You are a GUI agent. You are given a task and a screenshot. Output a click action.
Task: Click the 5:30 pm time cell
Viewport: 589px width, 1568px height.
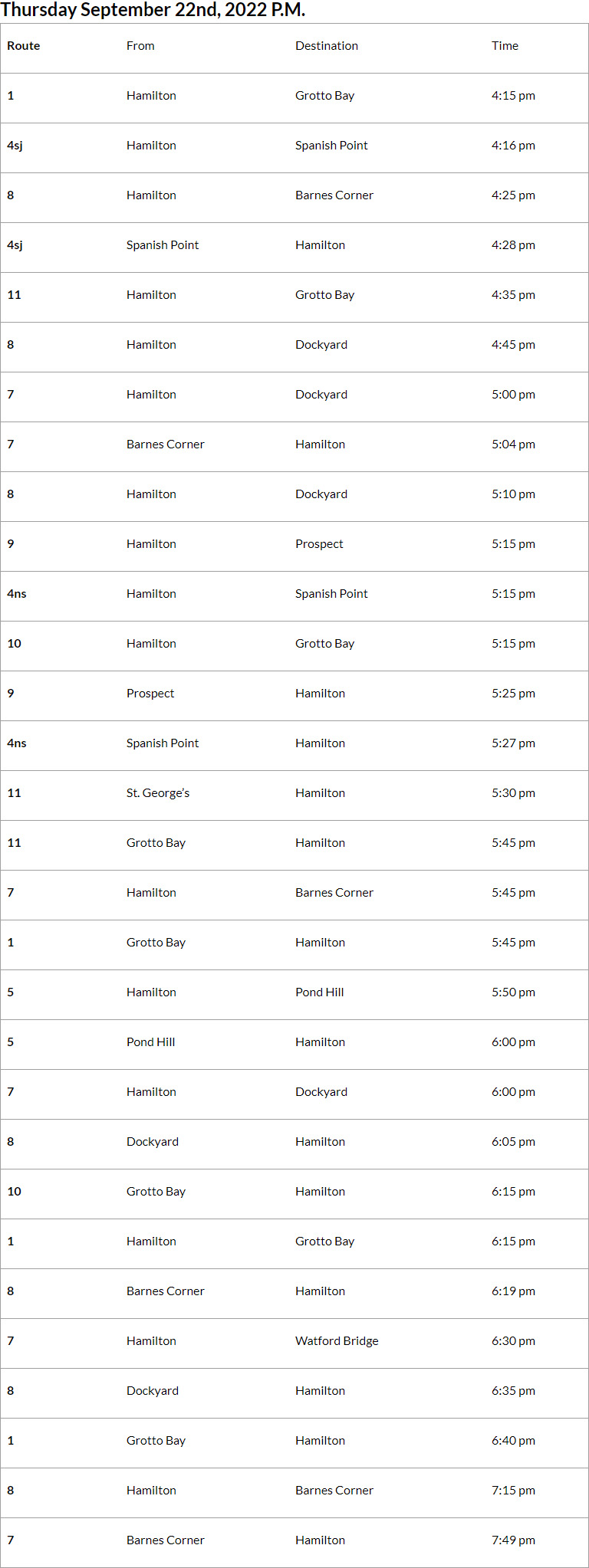point(513,793)
